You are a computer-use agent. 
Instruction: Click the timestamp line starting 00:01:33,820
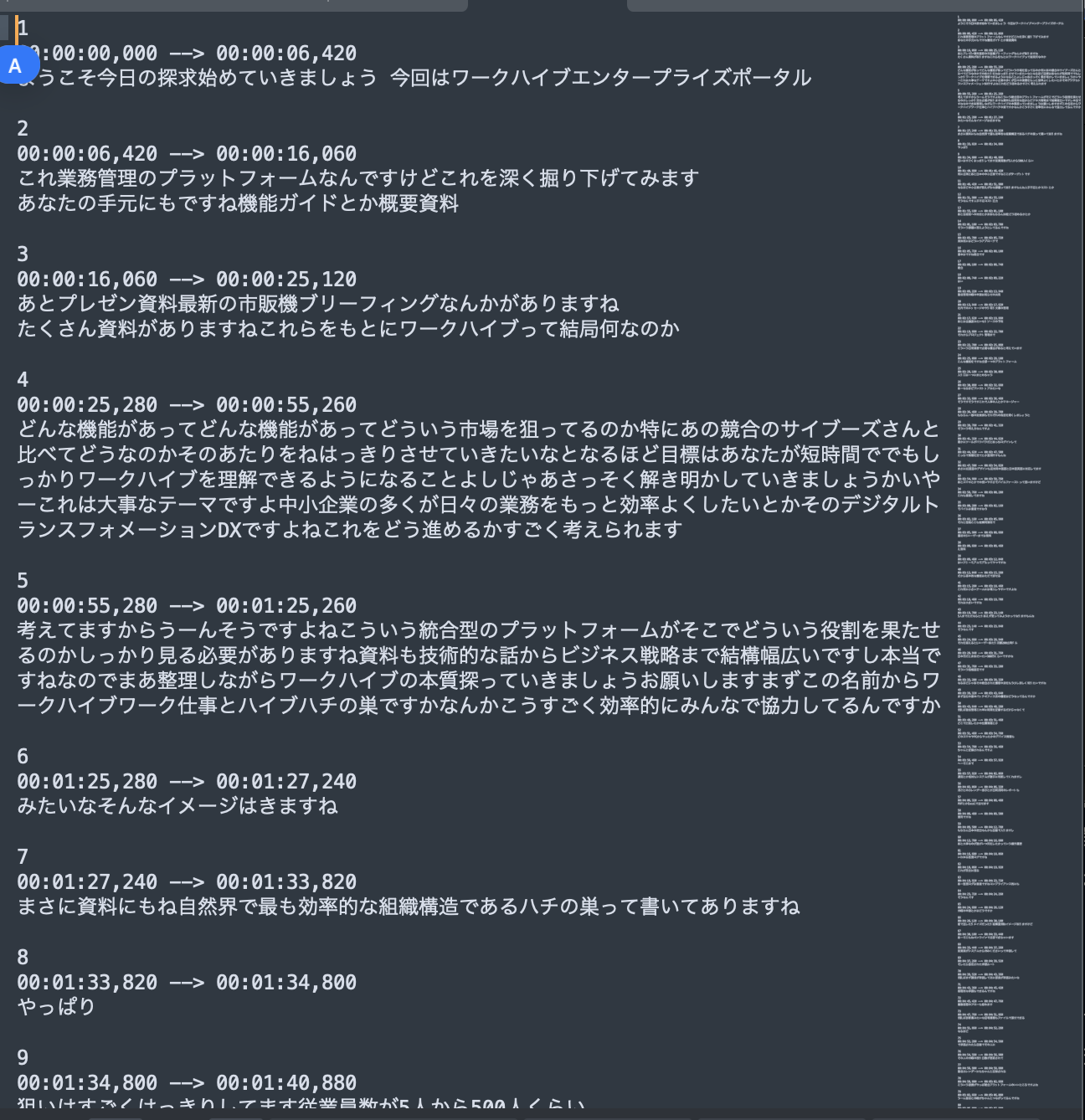coord(187,982)
